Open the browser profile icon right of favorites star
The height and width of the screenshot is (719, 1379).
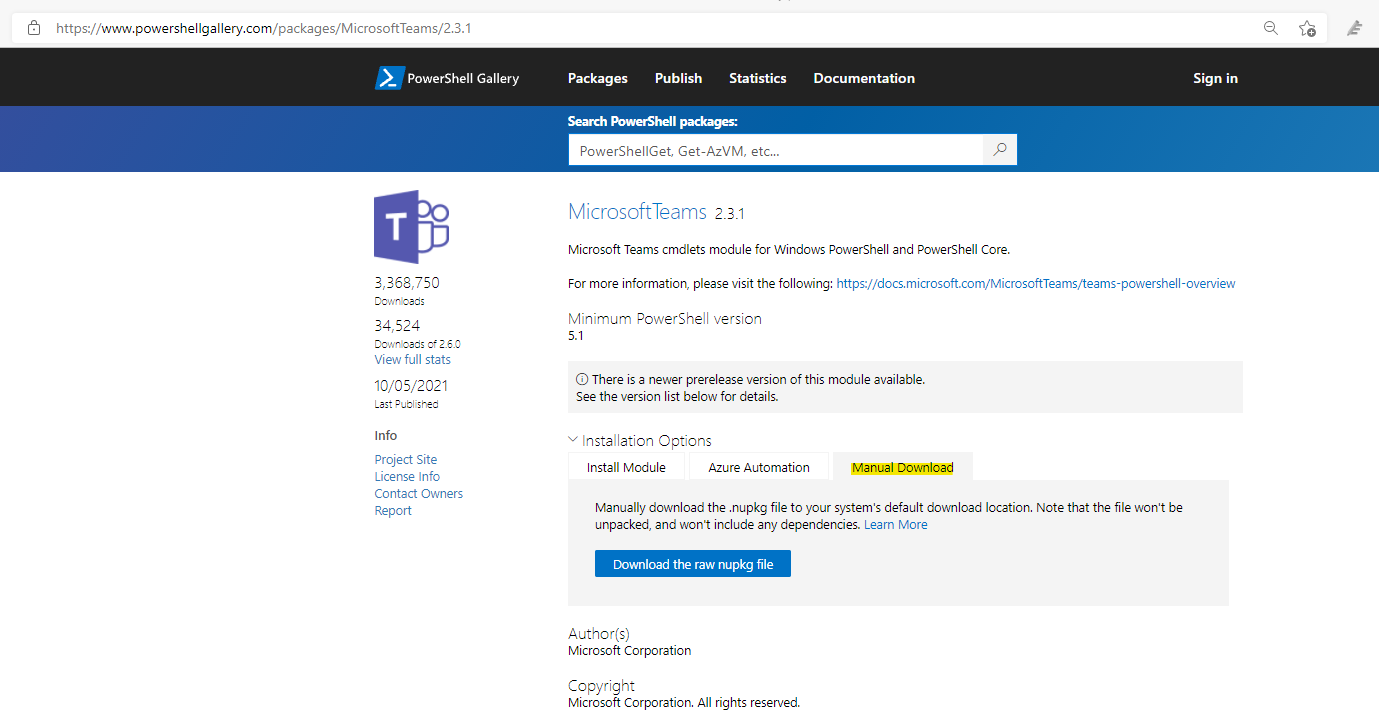(1355, 28)
